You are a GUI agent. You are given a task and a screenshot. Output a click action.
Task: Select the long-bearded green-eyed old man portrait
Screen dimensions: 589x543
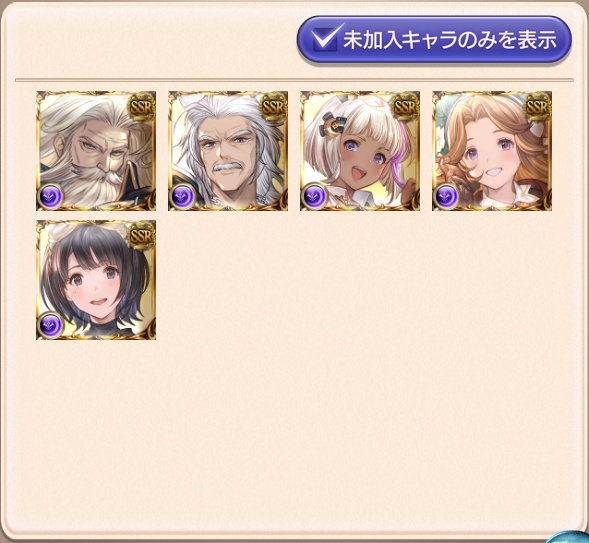click(96, 151)
